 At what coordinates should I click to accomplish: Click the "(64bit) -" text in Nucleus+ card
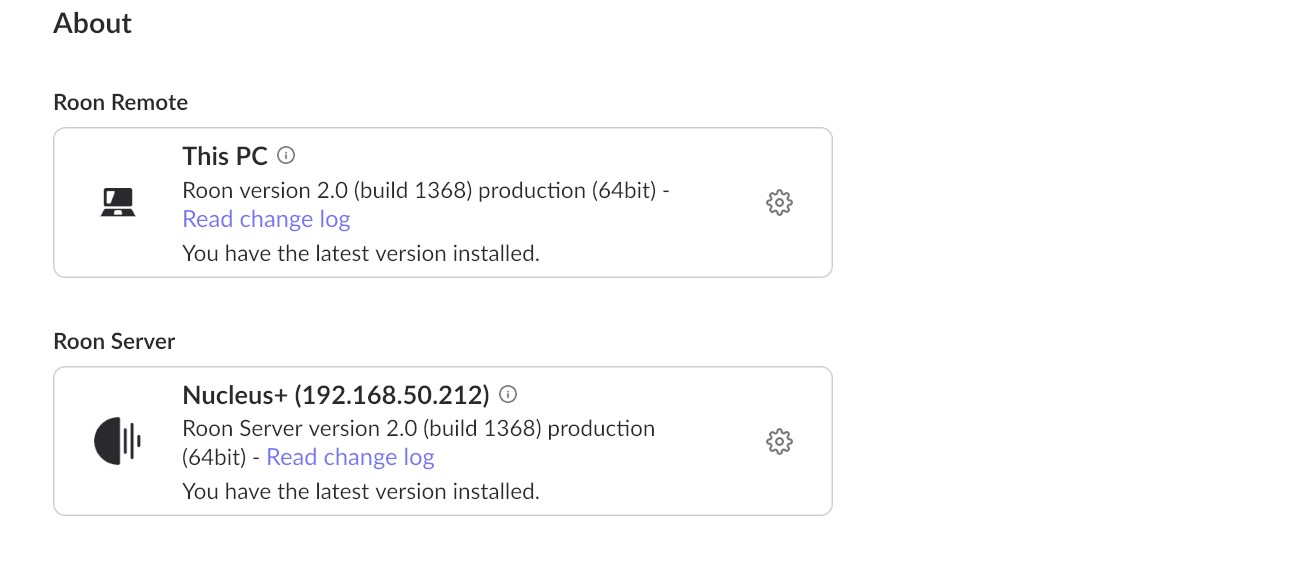point(221,458)
